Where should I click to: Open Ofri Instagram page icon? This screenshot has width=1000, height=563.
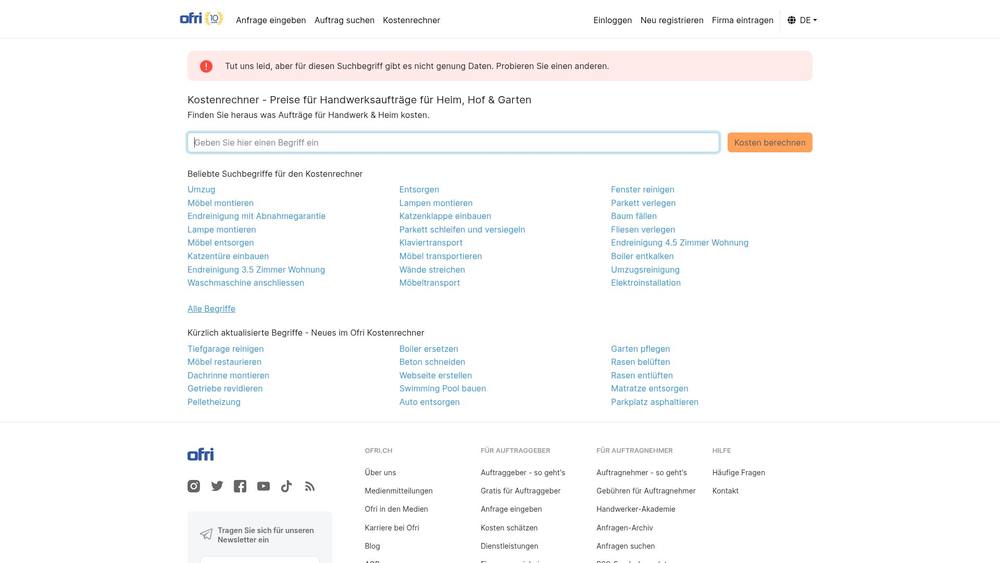[x=194, y=486]
